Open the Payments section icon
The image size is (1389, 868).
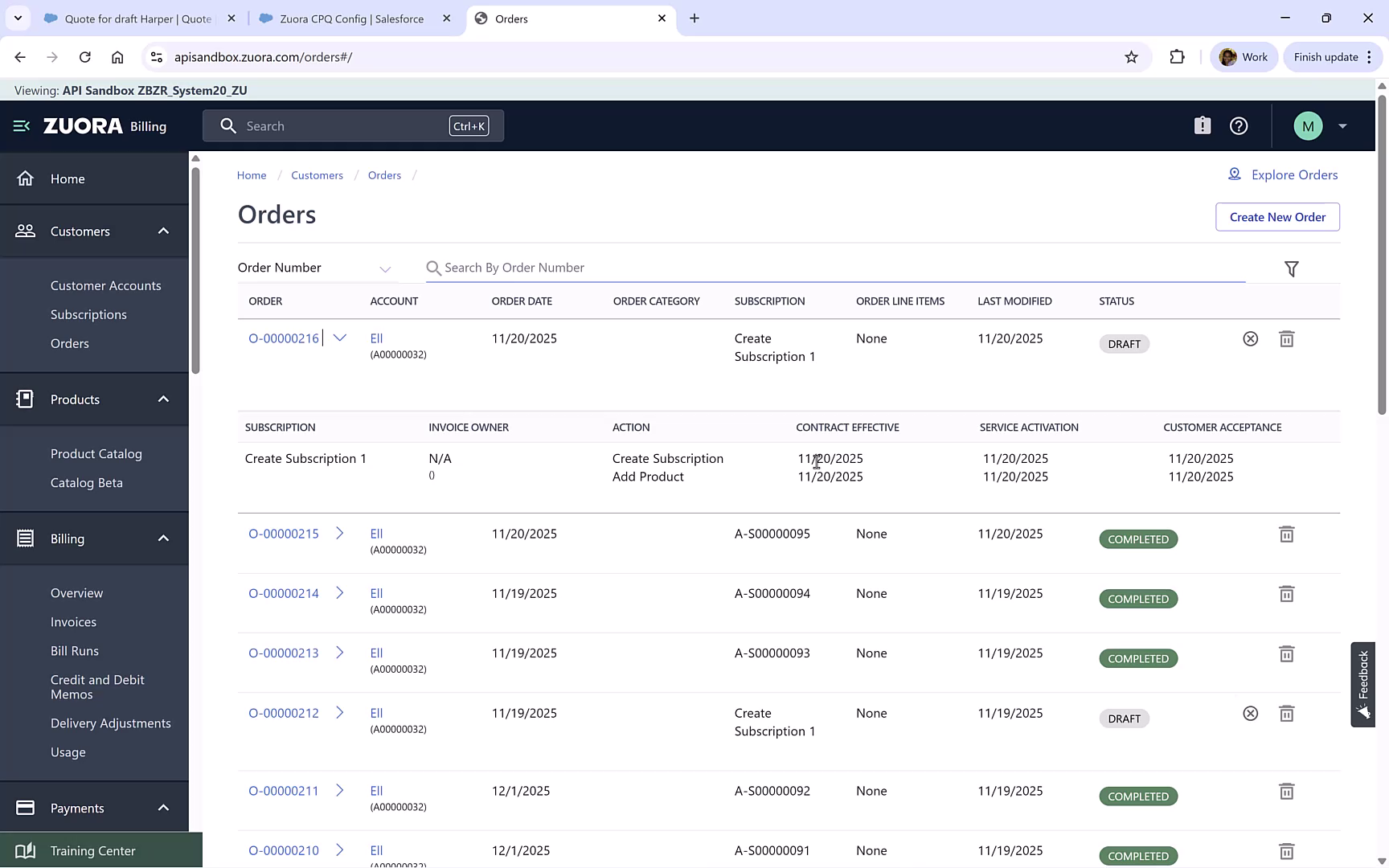coord(25,808)
